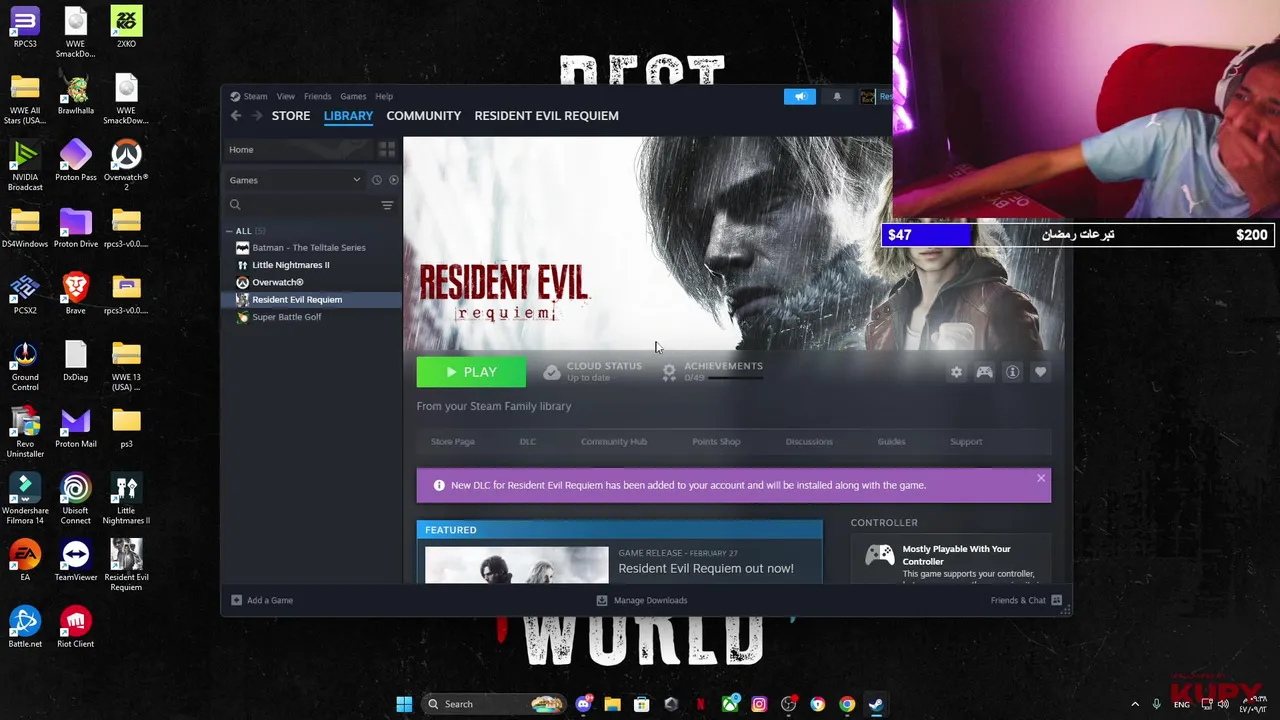The height and width of the screenshot is (720, 1280).
Task: Select Little Nightmares II in library list
Action: tap(291, 265)
